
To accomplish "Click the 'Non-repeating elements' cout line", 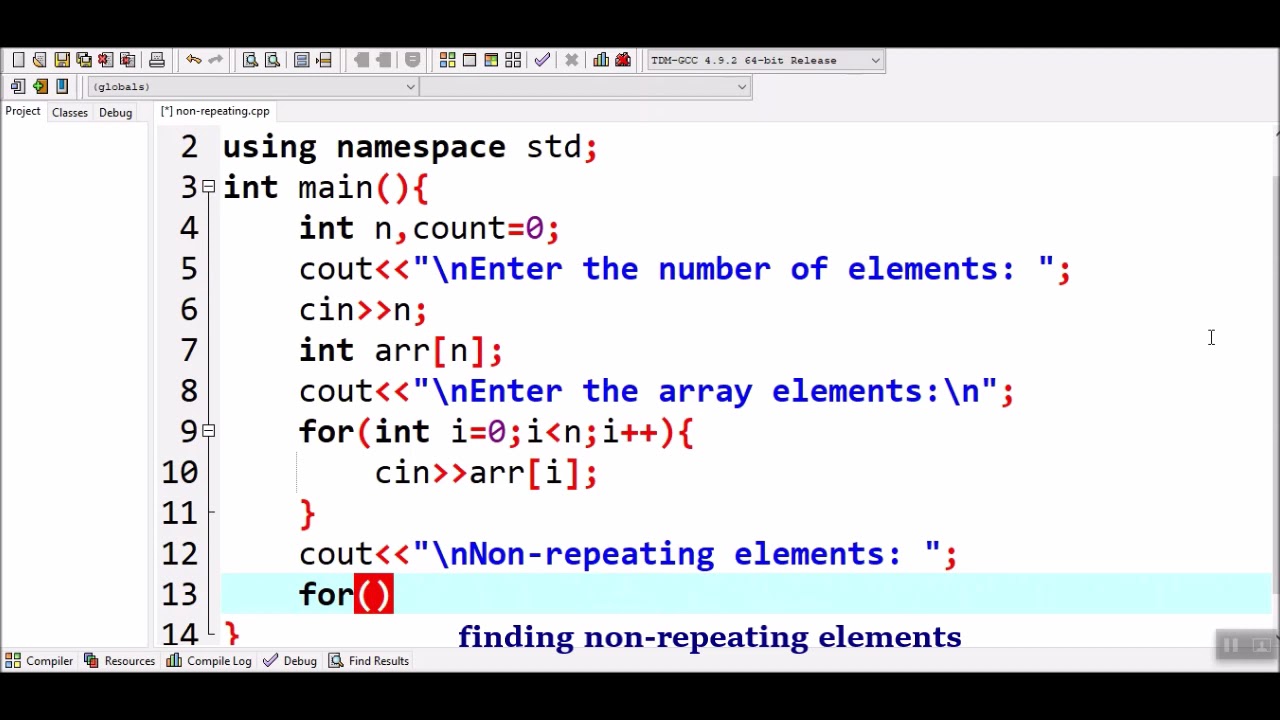I will coord(628,554).
